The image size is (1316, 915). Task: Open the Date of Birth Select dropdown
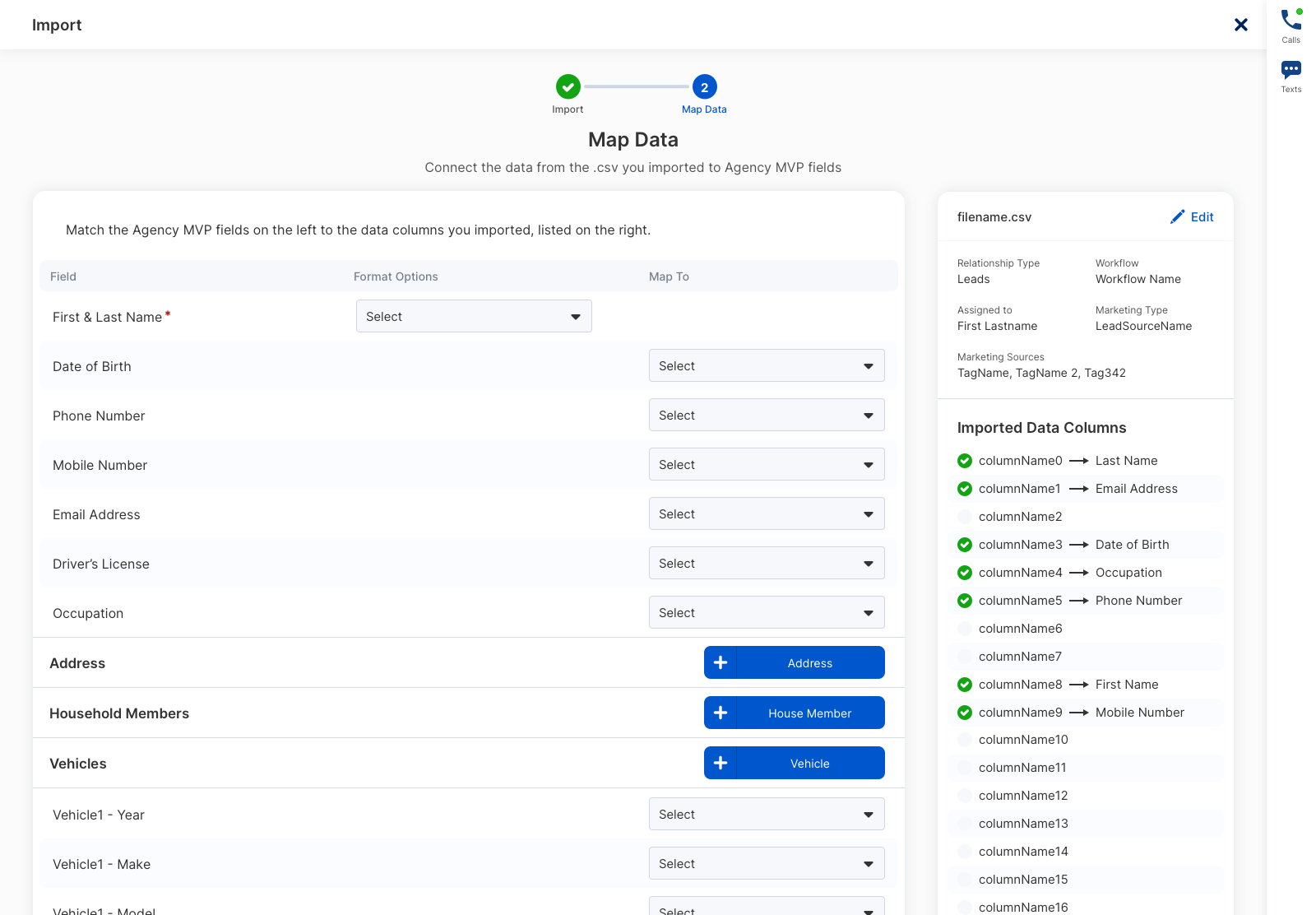766,366
